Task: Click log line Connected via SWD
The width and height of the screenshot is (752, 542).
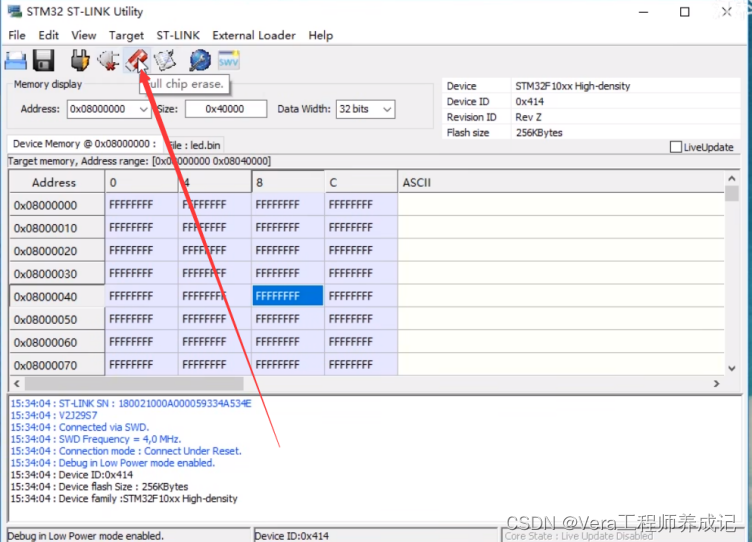Action: click(80, 427)
